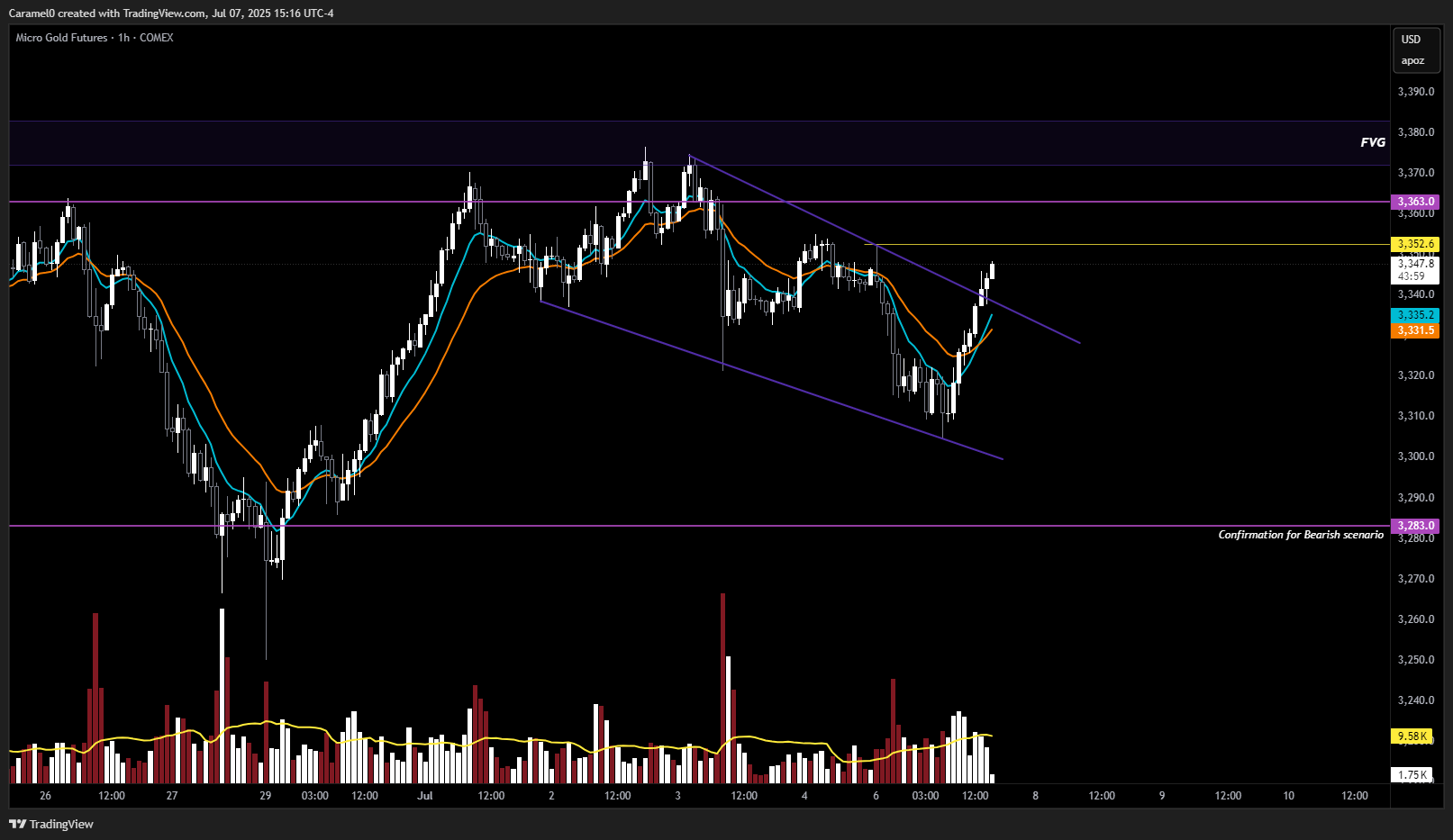Viewport: 1453px width, 840px height.
Task: Click the Caramel0 created with TradingView.com header
Action: click(x=171, y=13)
